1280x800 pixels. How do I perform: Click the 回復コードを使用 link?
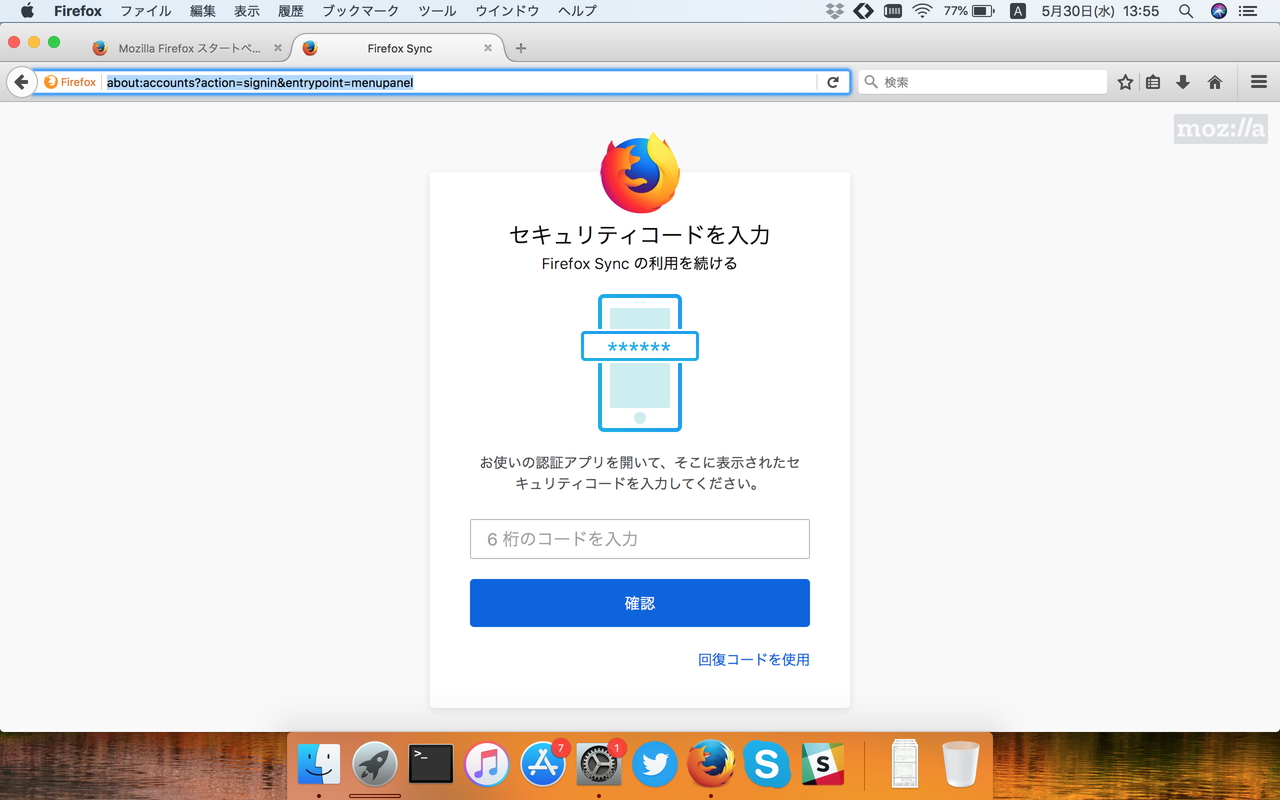click(x=755, y=659)
